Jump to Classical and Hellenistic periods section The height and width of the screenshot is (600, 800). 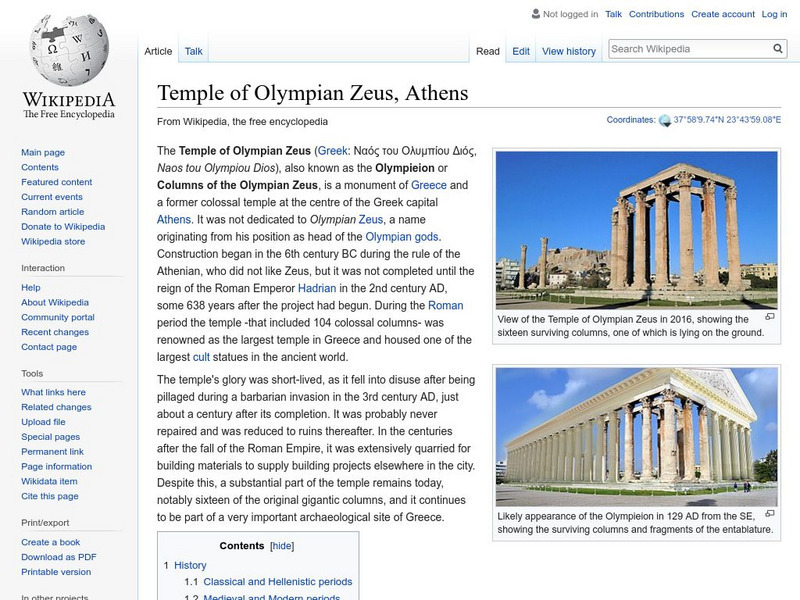click(x=278, y=582)
